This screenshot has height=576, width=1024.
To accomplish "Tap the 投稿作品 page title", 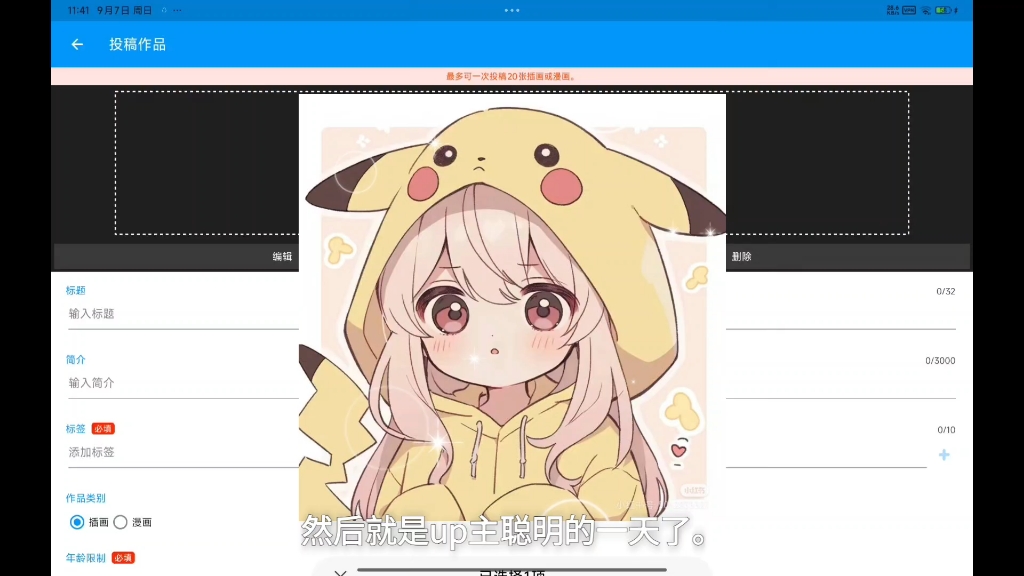I will click(x=137, y=44).
